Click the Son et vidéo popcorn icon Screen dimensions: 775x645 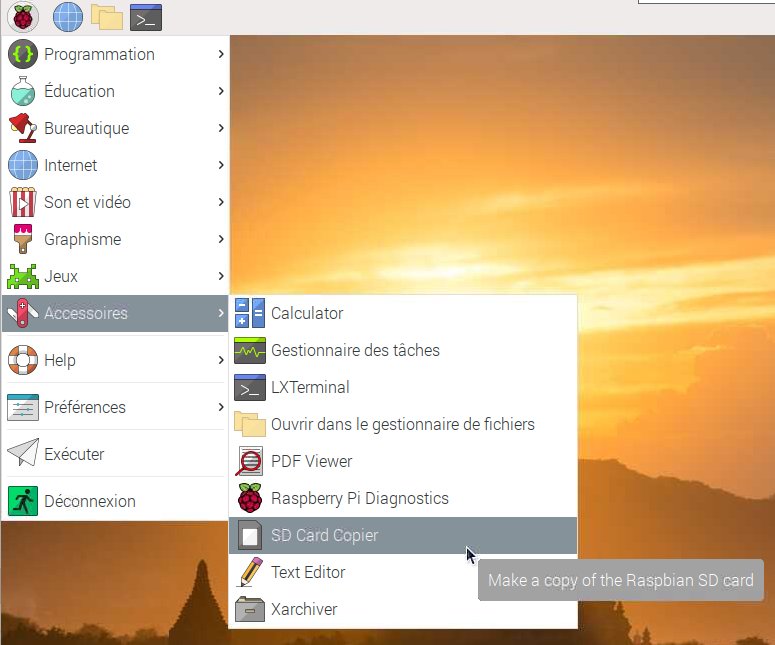23,202
